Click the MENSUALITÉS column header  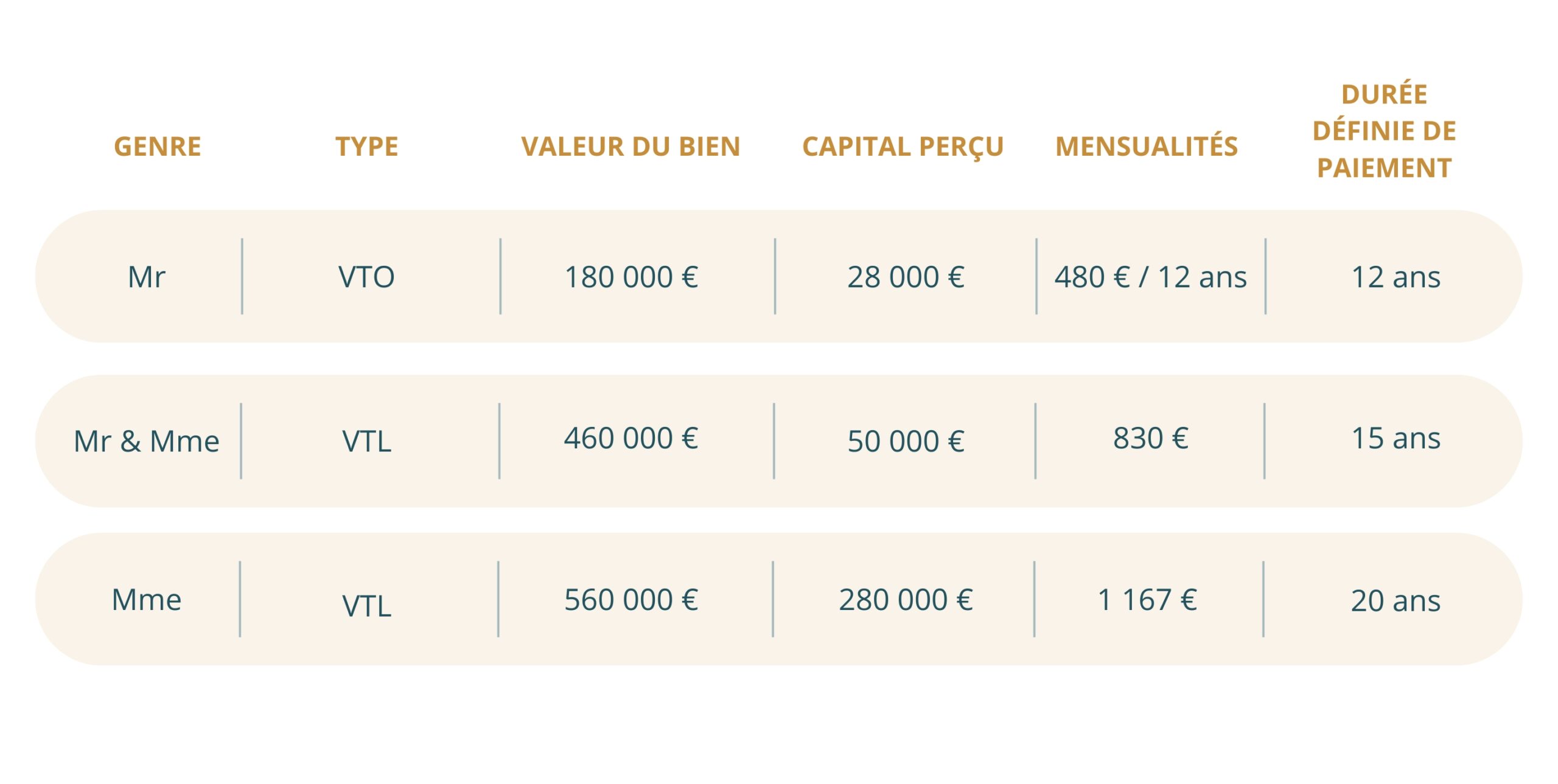(1147, 145)
